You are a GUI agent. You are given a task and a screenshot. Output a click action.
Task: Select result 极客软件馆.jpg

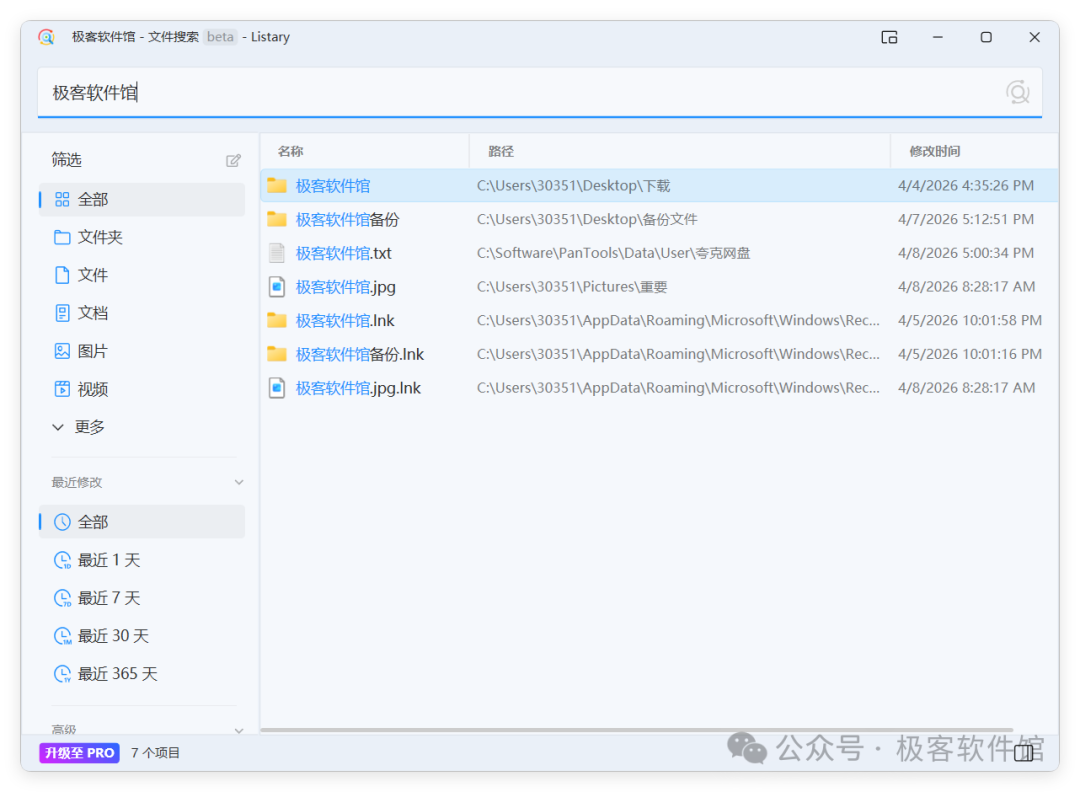(x=346, y=287)
